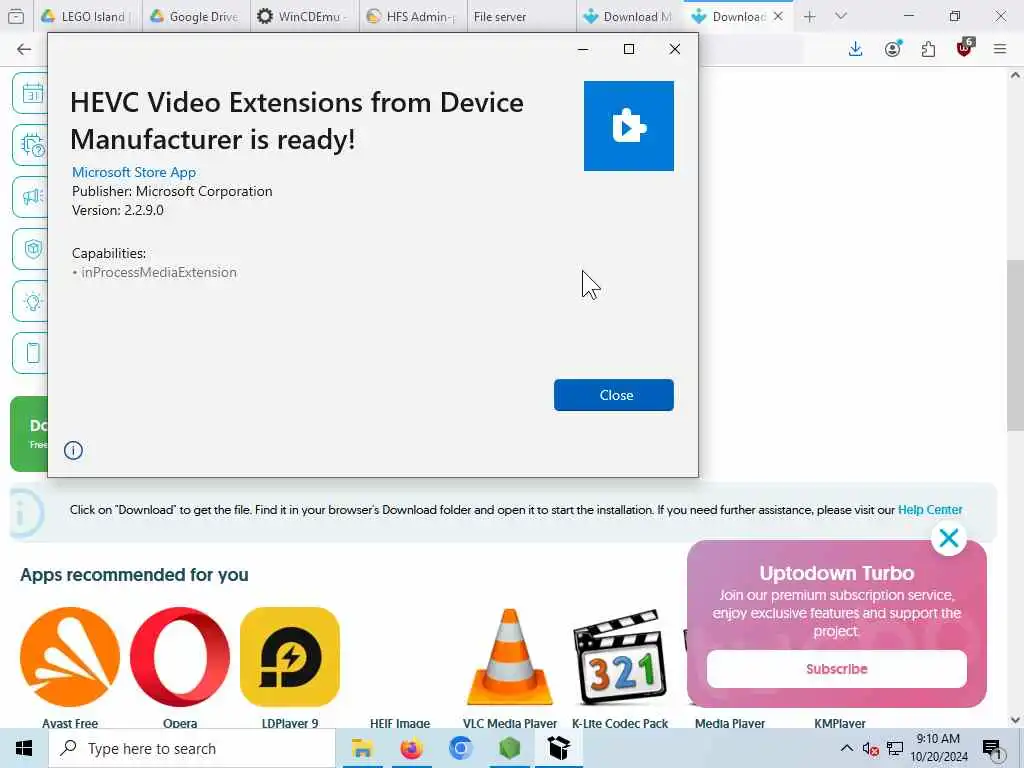Image resolution: width=1024 pixels, height=768 pixels.
Task: Click the chip requirements sidebar icon
Action: click(x=31, y=145)
